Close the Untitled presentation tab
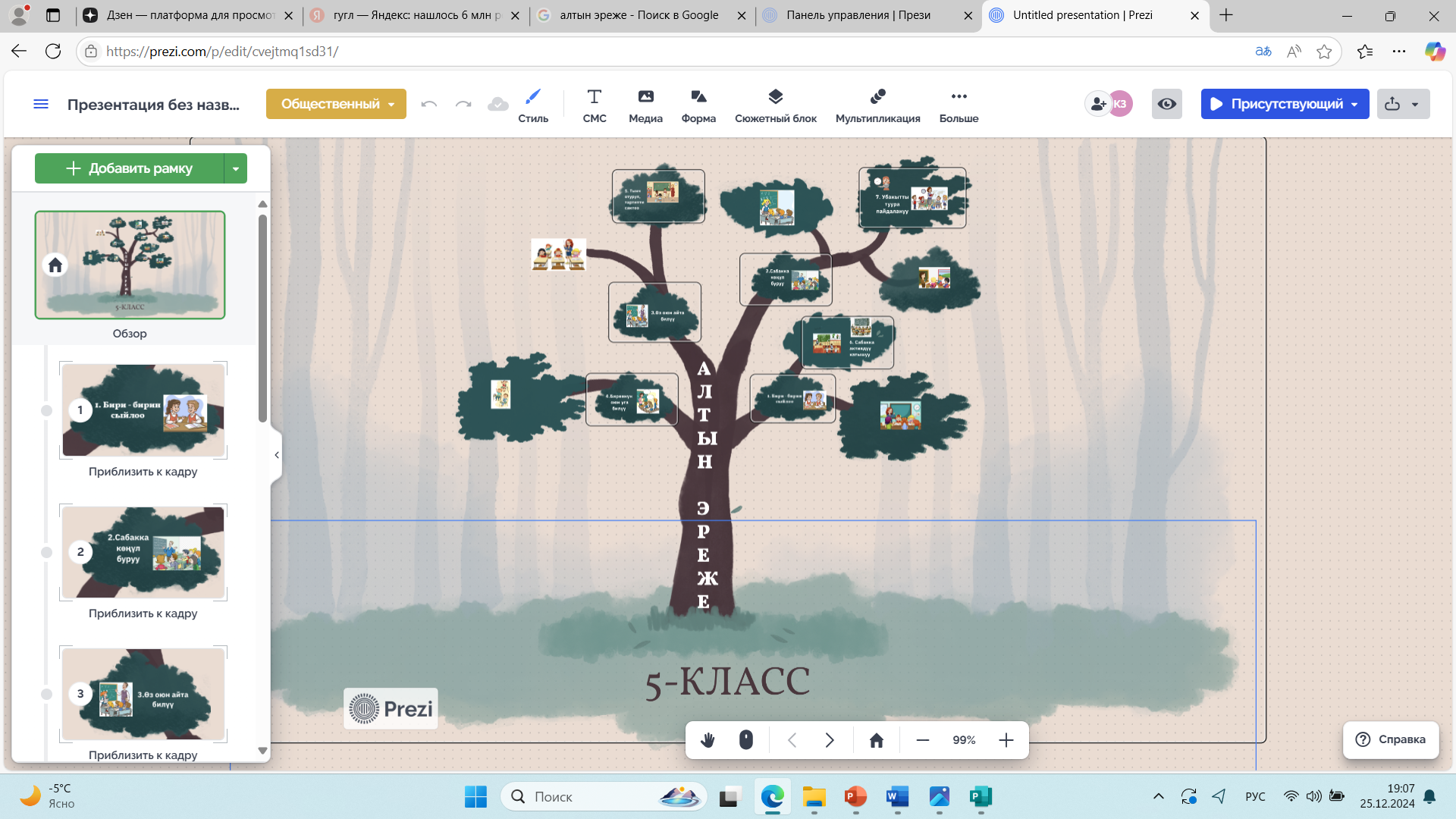The image size is (1456, 819). 1194,15
